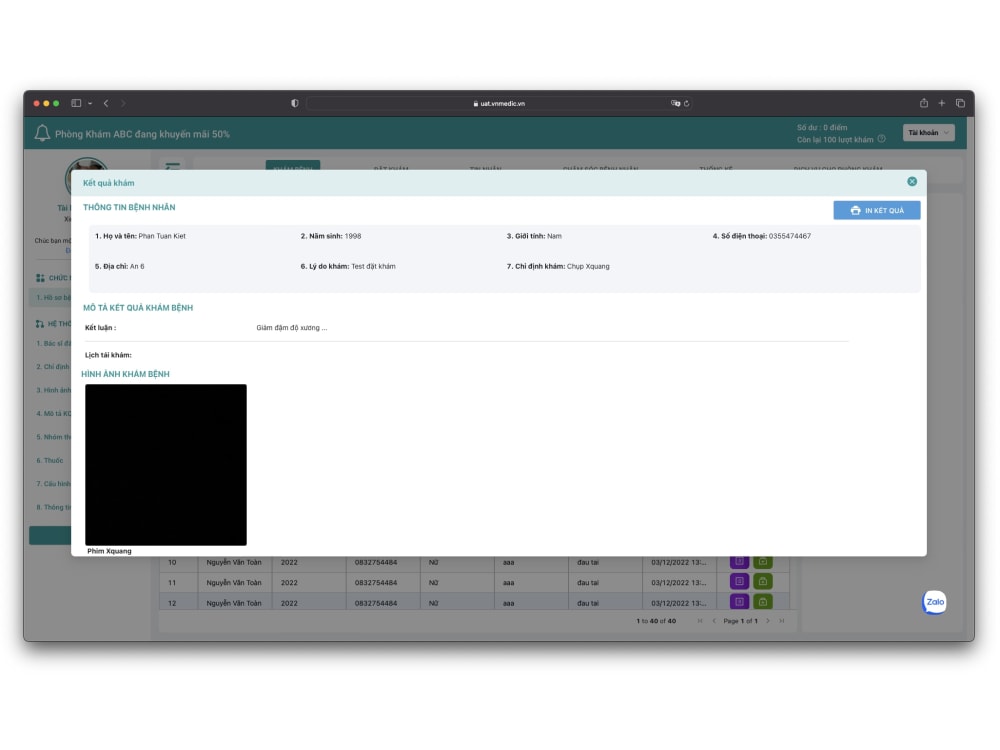Click row 12 phone 0832754484
The width and height of the screenshot is (1000, 750).
(376, 603)
